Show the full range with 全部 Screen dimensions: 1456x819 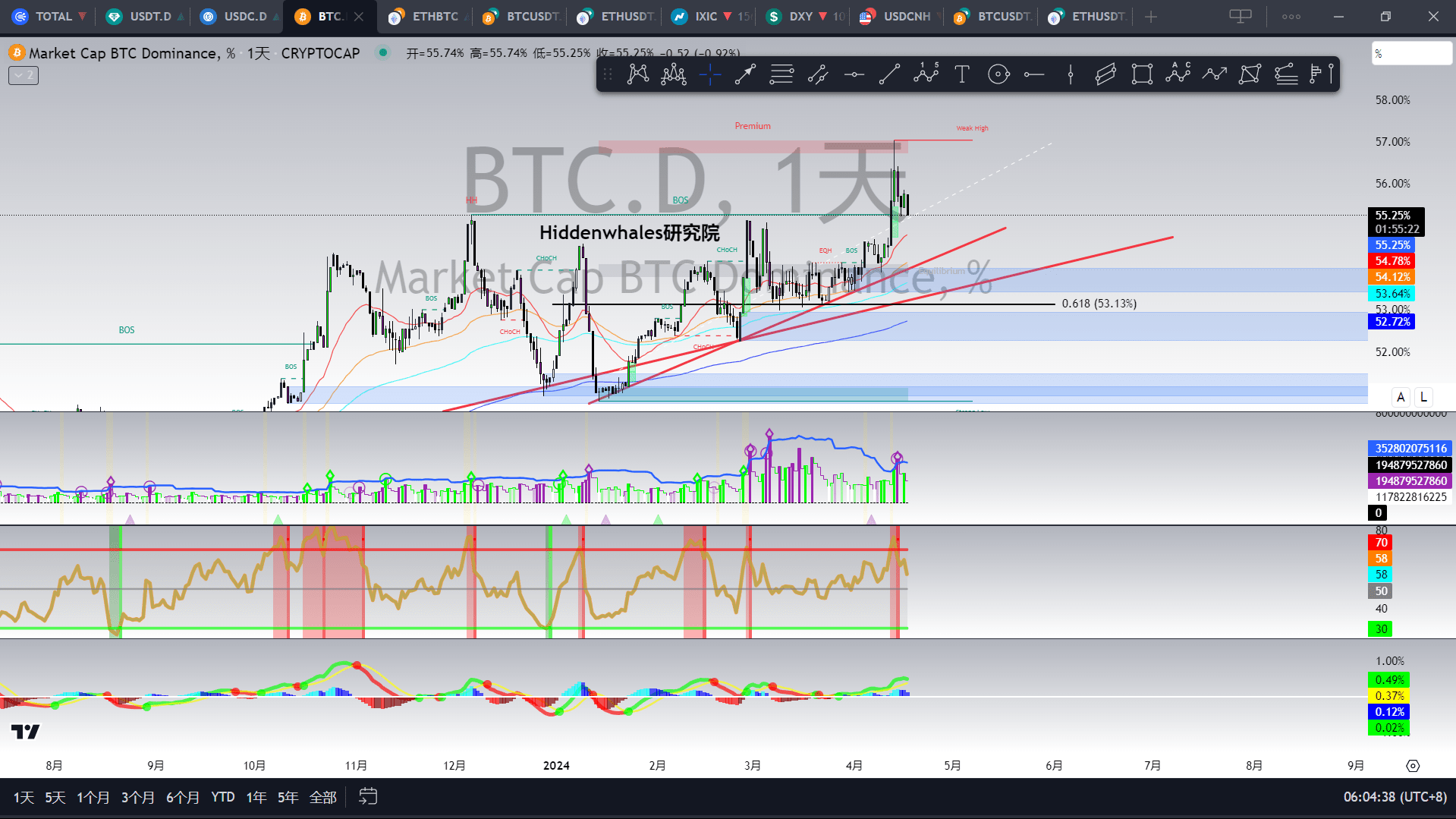pos(323,797)
